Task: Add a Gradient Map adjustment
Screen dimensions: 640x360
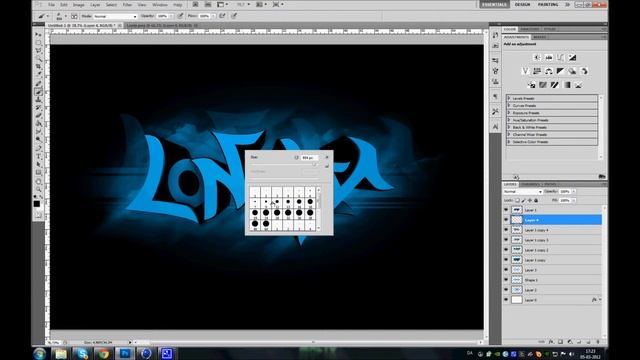Action: 567,85
